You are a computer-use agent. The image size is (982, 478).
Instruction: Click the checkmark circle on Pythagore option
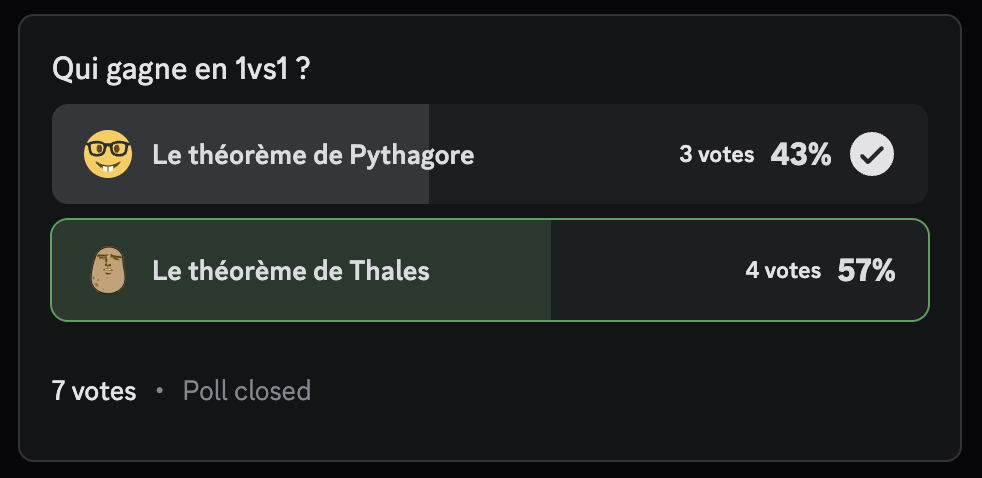click(x=872, y=155)
